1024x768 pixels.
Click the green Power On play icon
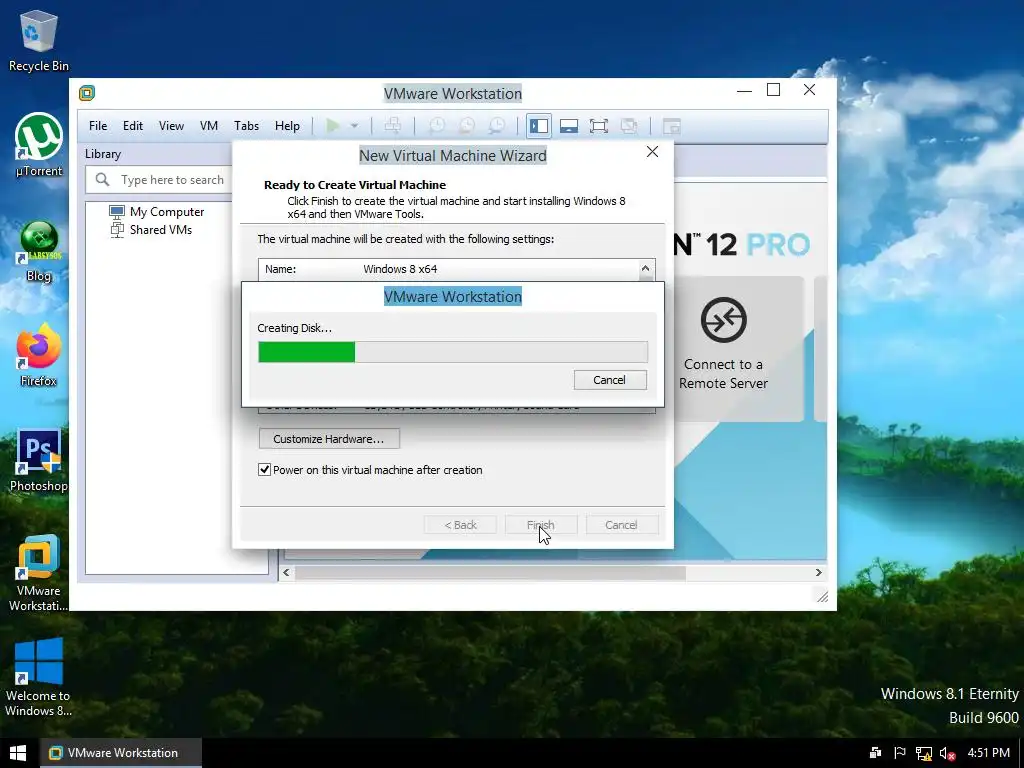[x=332, y=125]
